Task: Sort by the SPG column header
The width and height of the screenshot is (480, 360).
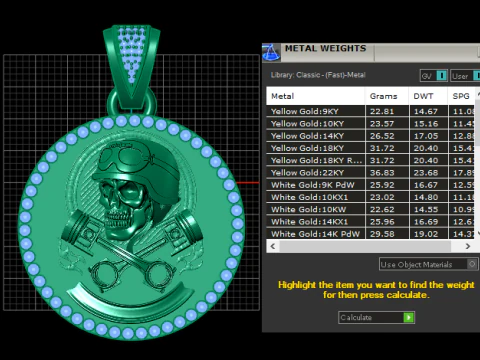Action: 461,96
